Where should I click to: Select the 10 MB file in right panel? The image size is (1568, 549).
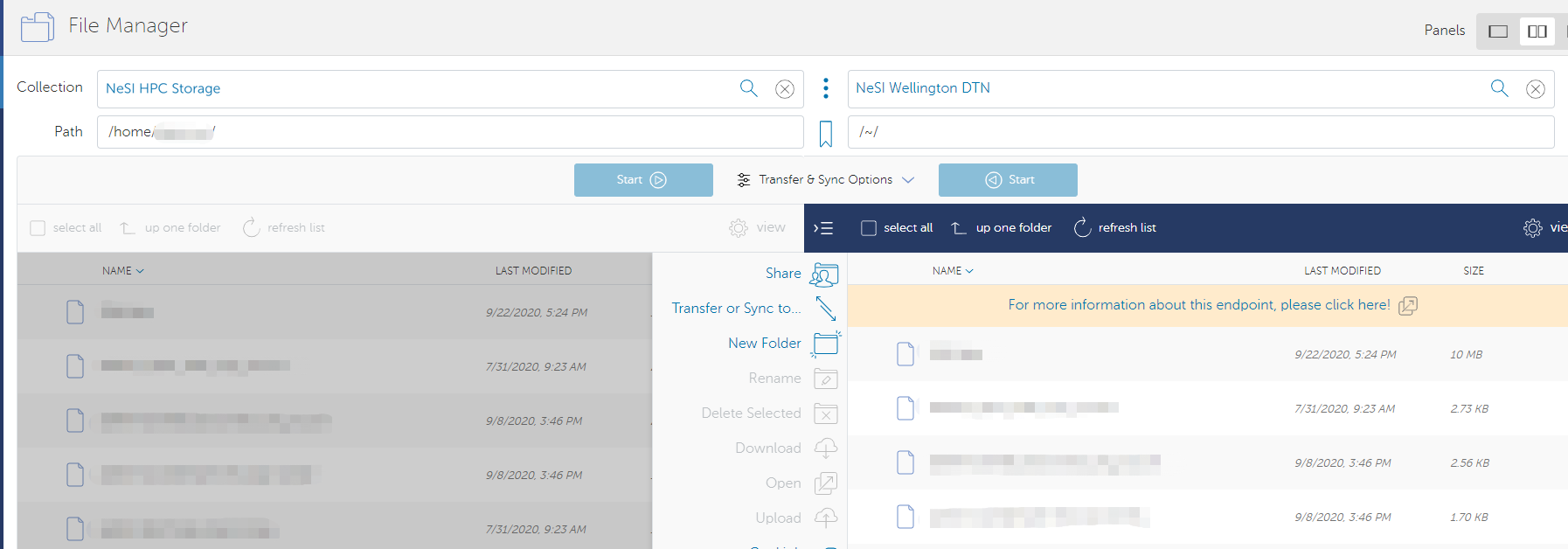956,354
